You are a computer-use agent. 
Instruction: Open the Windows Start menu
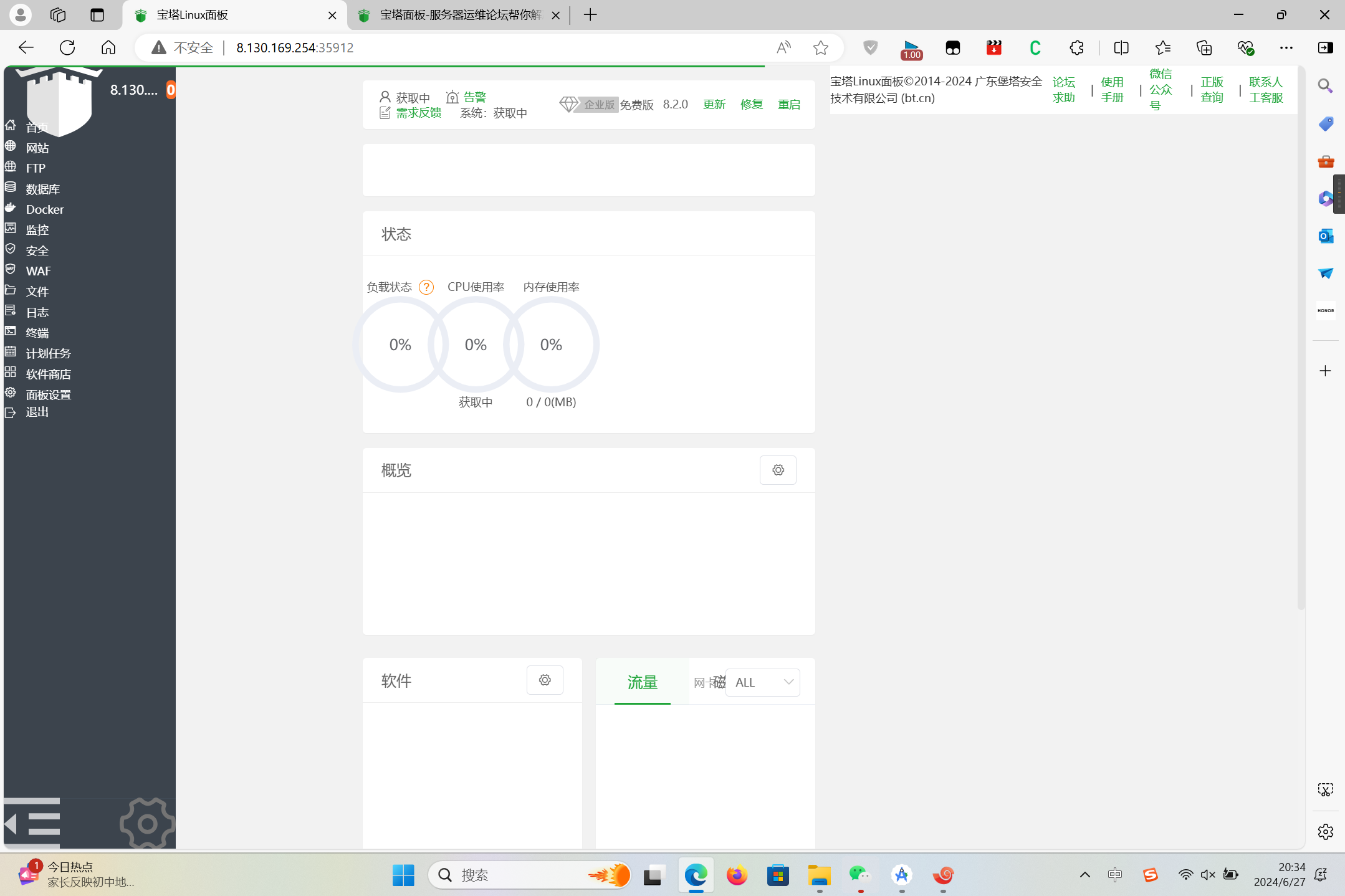tap(403, 875)
